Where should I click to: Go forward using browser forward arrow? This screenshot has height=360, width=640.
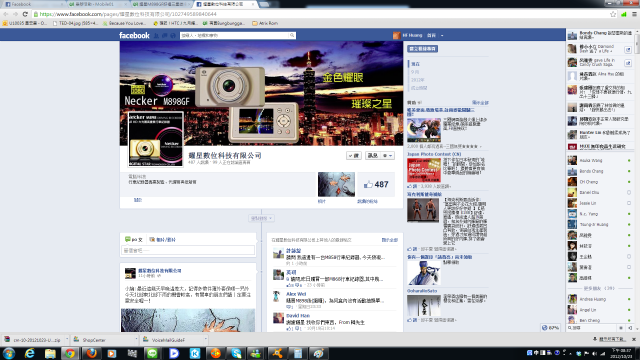16,14
